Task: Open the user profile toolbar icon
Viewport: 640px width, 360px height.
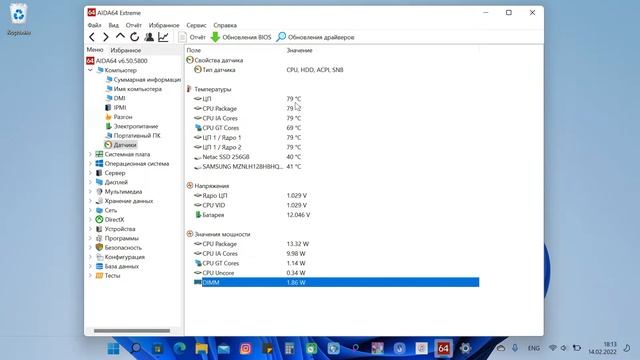Action: (x=149, y=37)
